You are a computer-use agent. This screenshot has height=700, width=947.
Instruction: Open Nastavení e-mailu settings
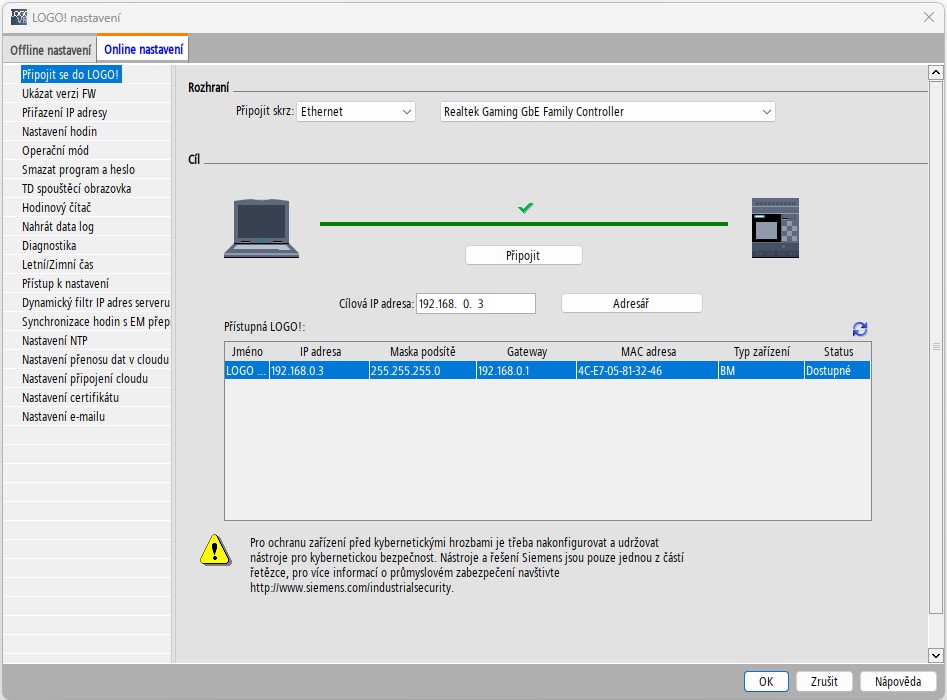click(x=63, y=417)
